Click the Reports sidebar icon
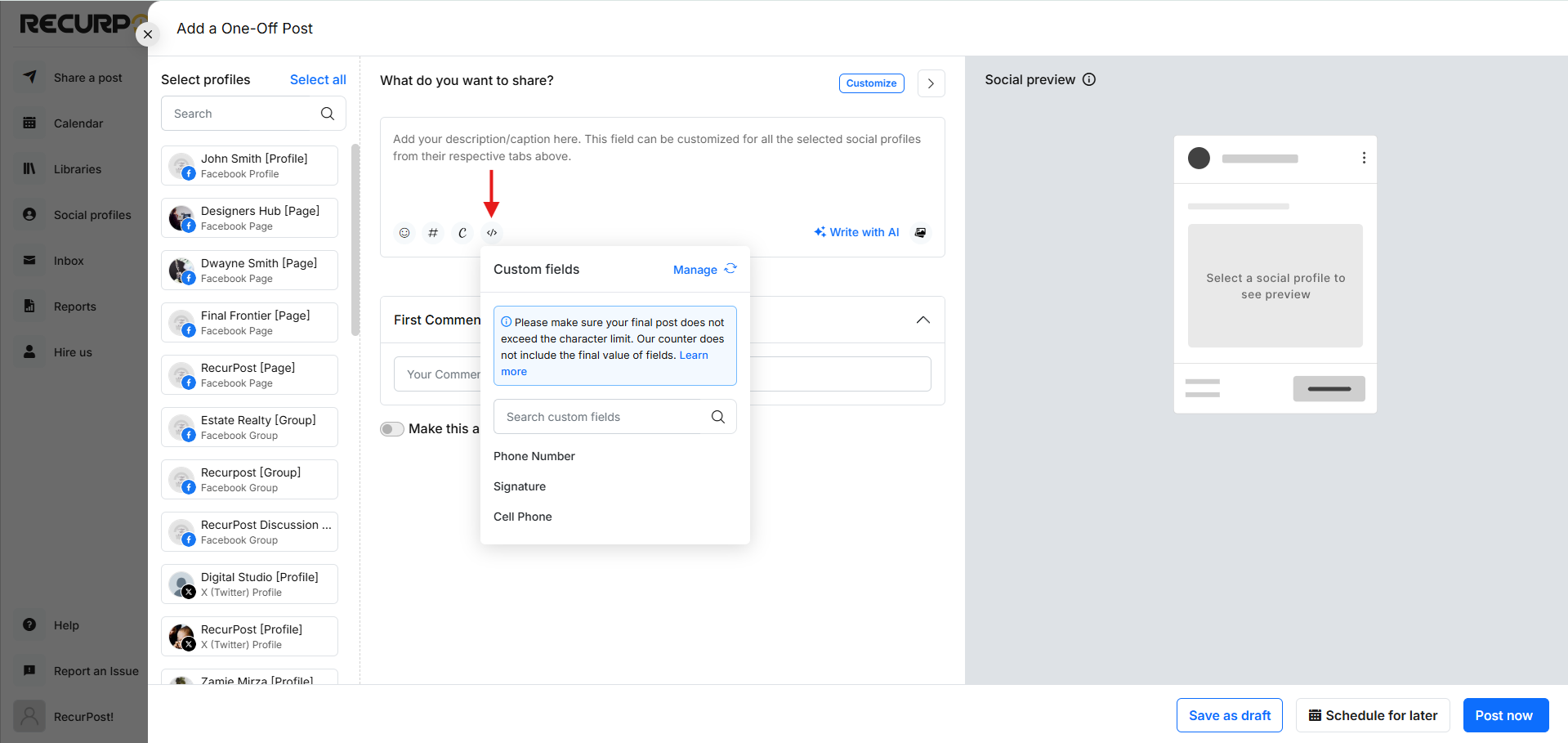The width and height of the screenshot is (1568, 743). tap(29, 306)
